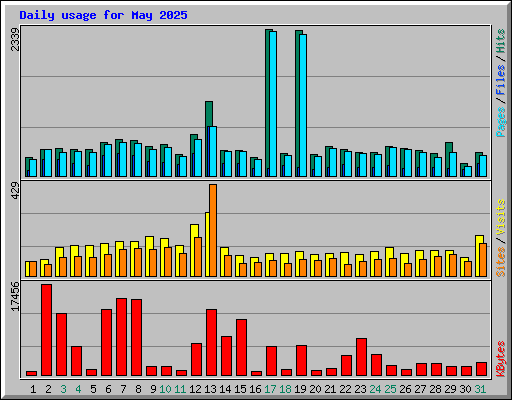Select the tall cyan bar for day 19
The width and height of the screenshot is (512, 400).
click(303, 105)
